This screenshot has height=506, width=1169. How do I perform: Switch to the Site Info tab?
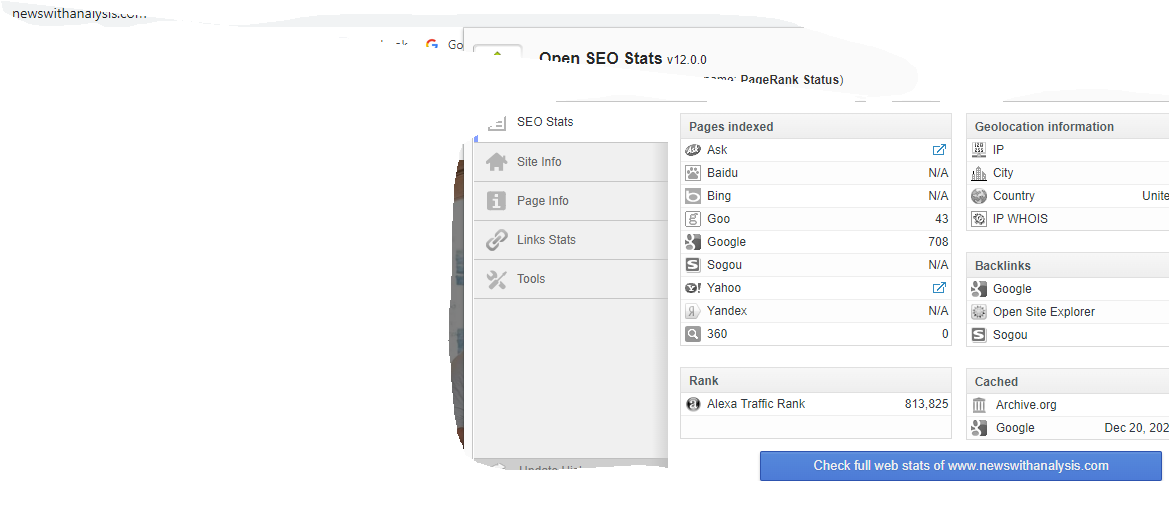[571, 162]
